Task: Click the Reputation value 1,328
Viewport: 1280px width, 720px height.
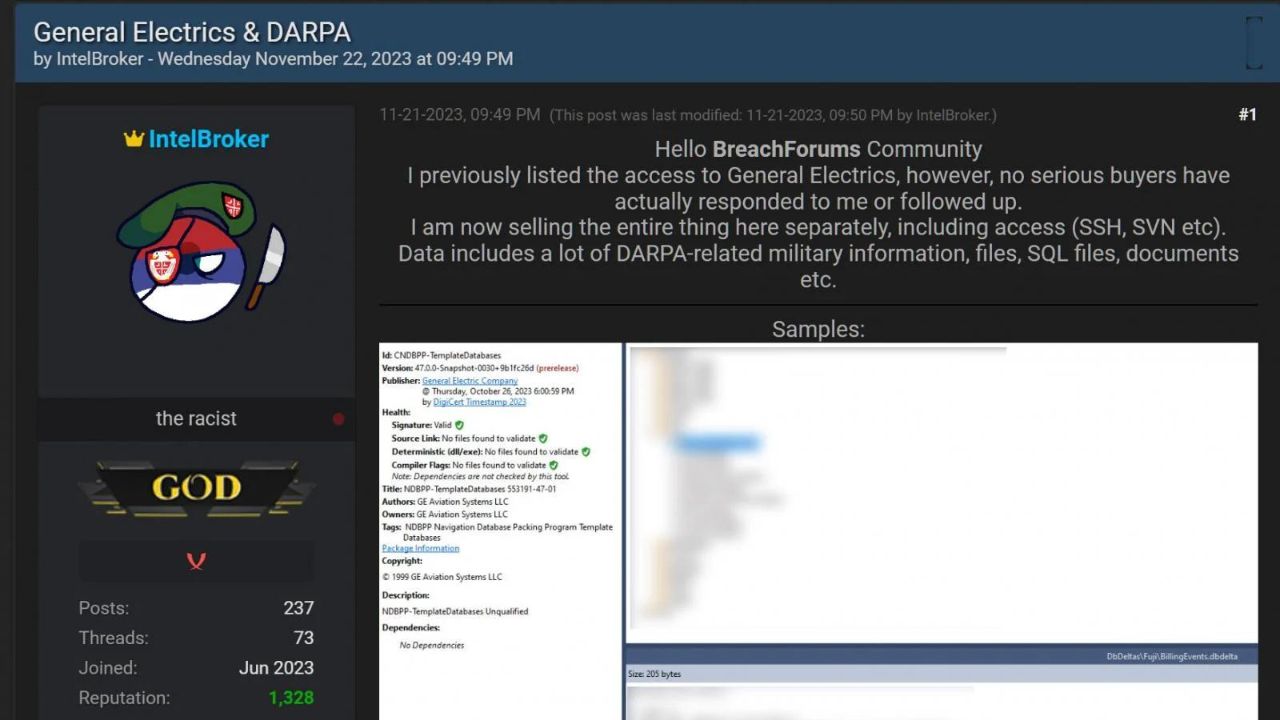Action: (291, 698)
